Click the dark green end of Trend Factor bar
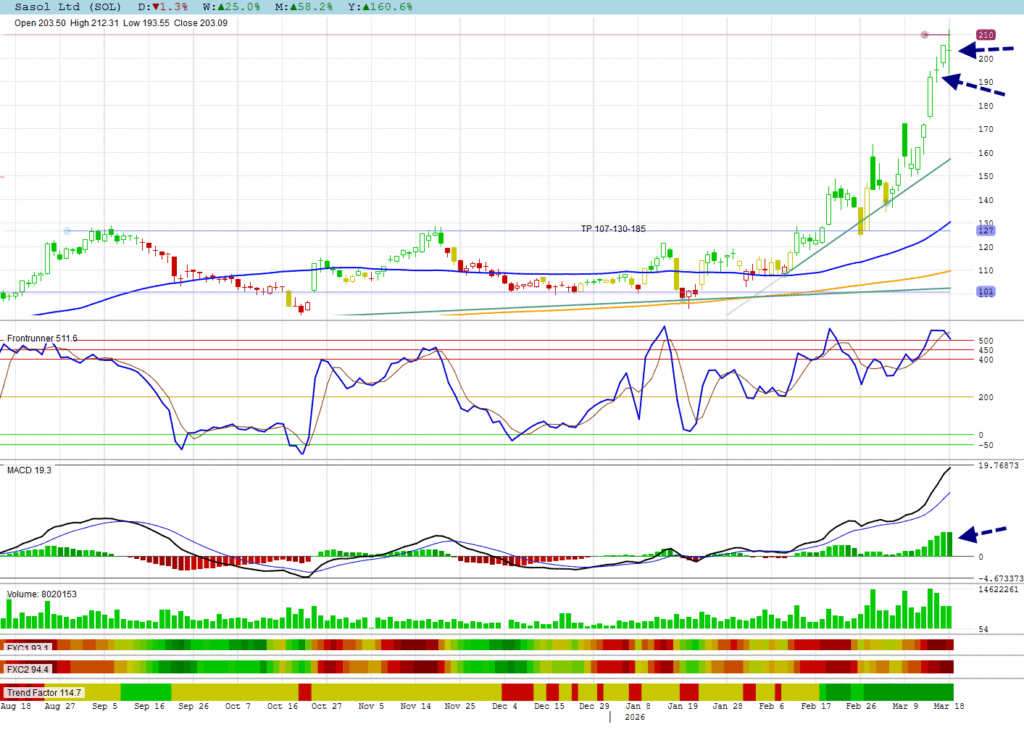 point(908,692)
